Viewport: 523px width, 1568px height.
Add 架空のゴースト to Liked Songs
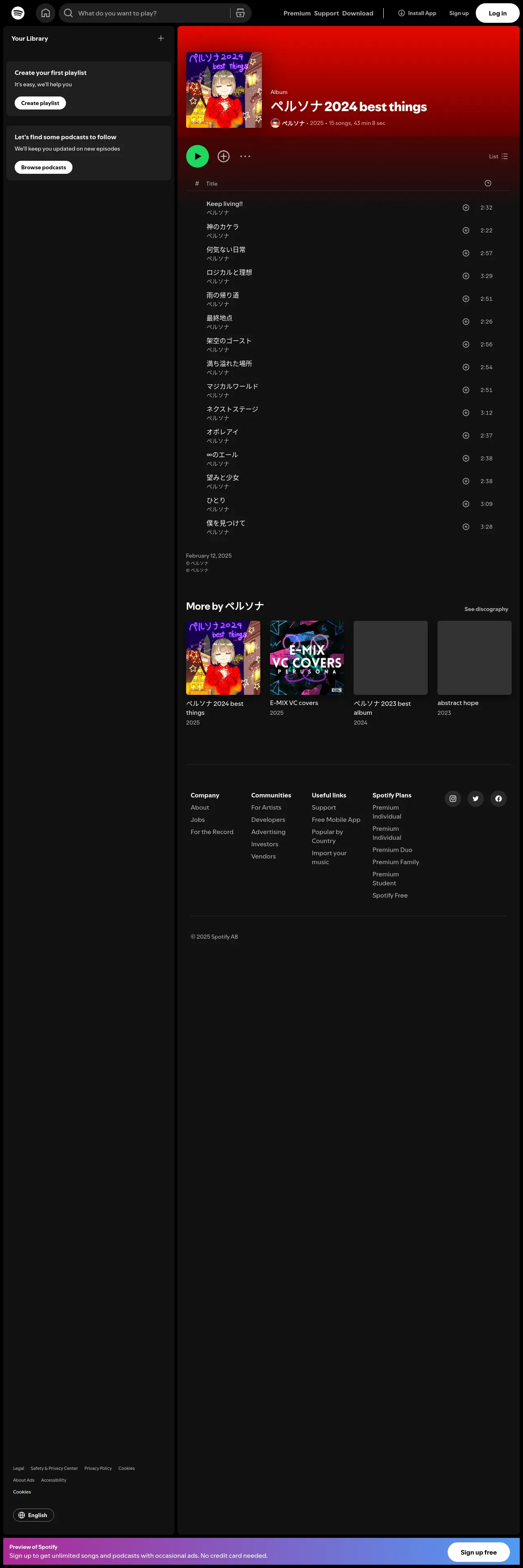pyautogui.click(x=466, y=344)
